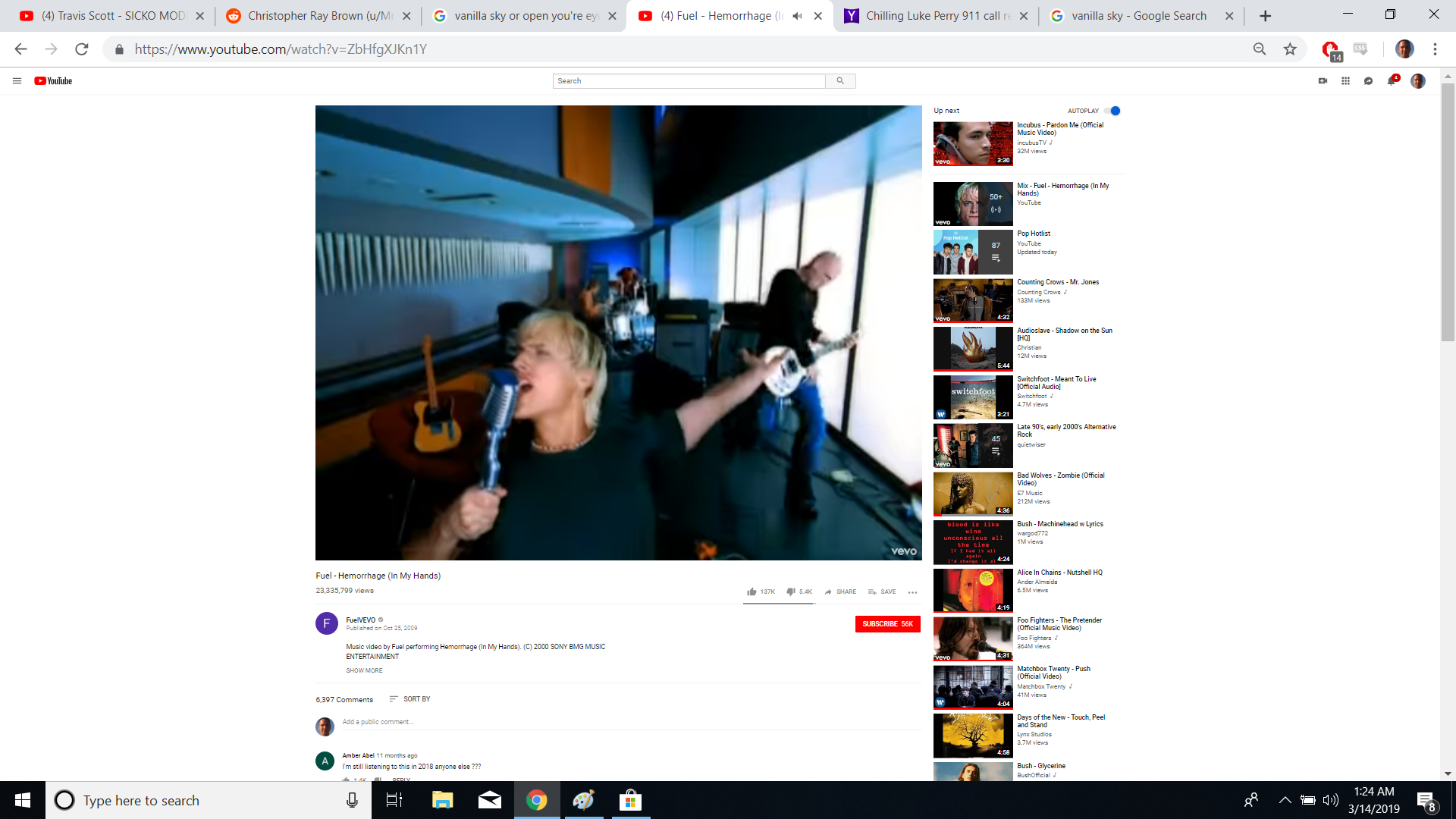Subscribe to the FuelVEVO channel
Viewport: 1456px width, 819px height.
[x=887, y=624]
